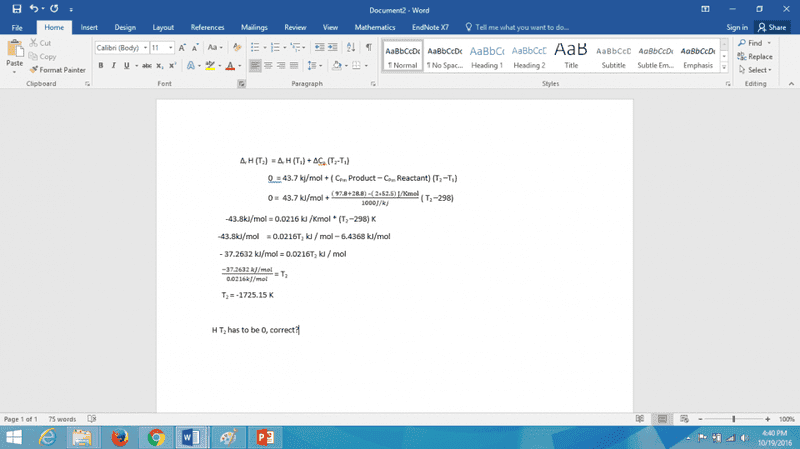Expand the font size dropdown
The width and height of the screenshot is (800, 449).
(x=170, y=47)
